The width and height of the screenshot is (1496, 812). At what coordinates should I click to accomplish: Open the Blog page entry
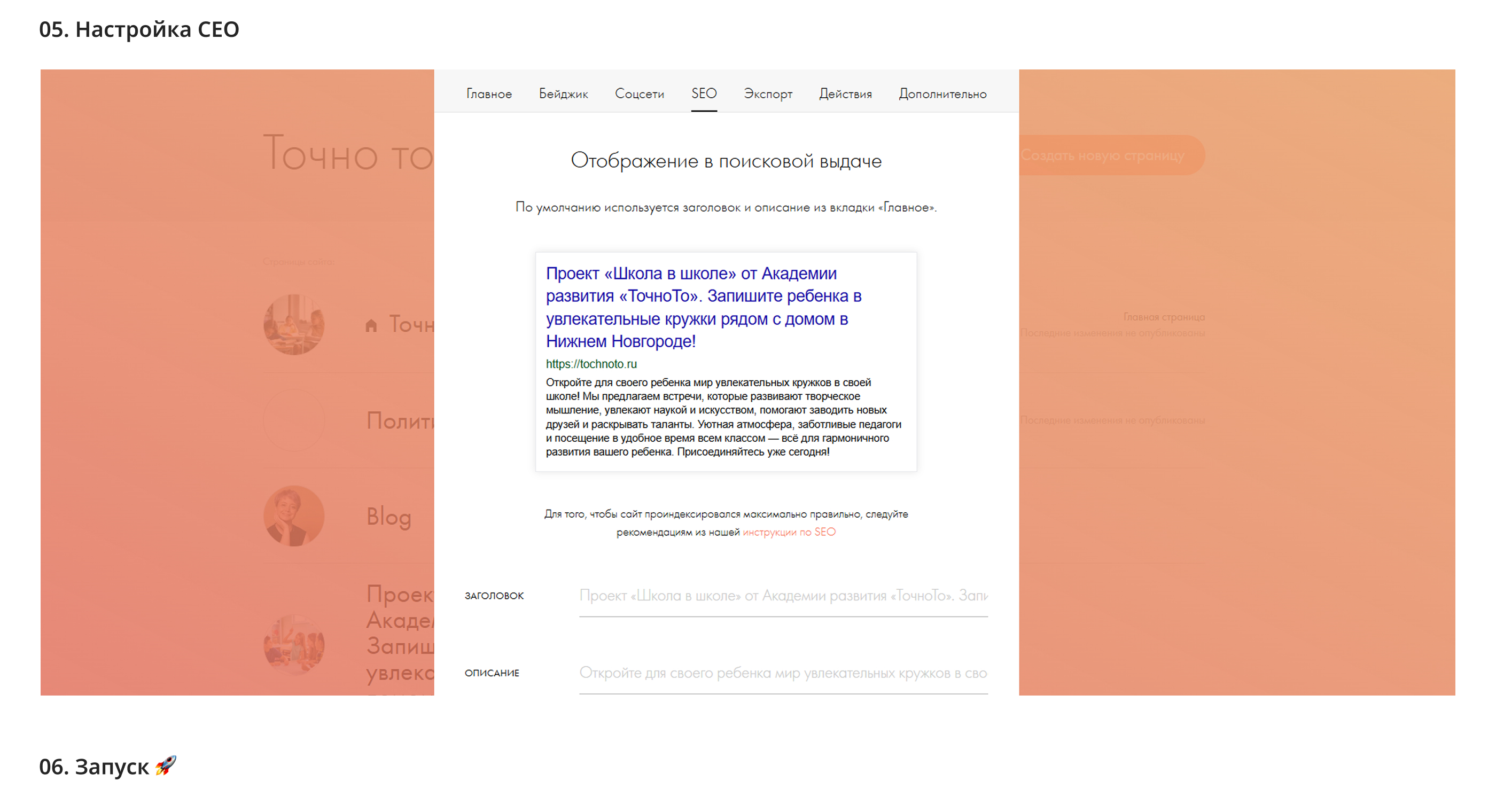click(388, 517)
